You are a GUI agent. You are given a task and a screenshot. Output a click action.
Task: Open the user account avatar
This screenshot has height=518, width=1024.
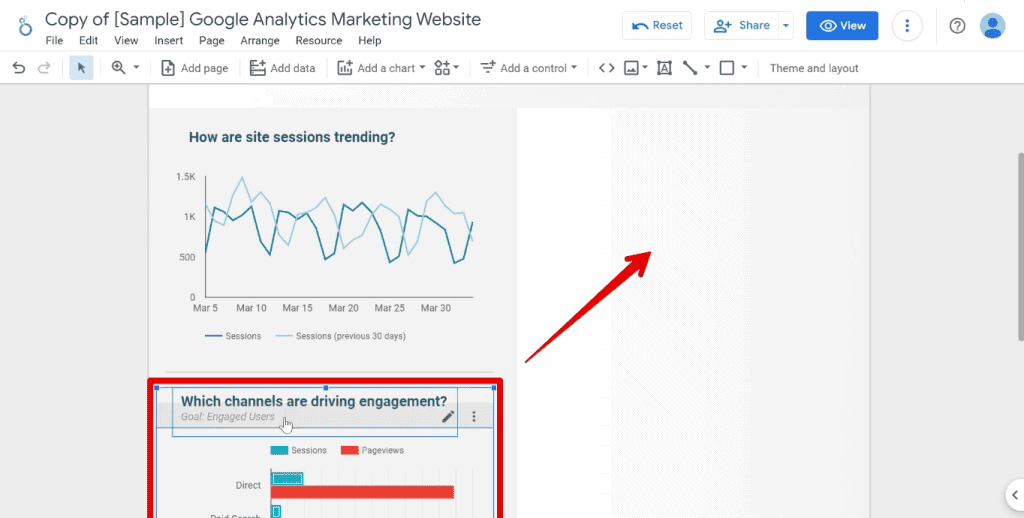pyautogui.click(x=992, y=25)
